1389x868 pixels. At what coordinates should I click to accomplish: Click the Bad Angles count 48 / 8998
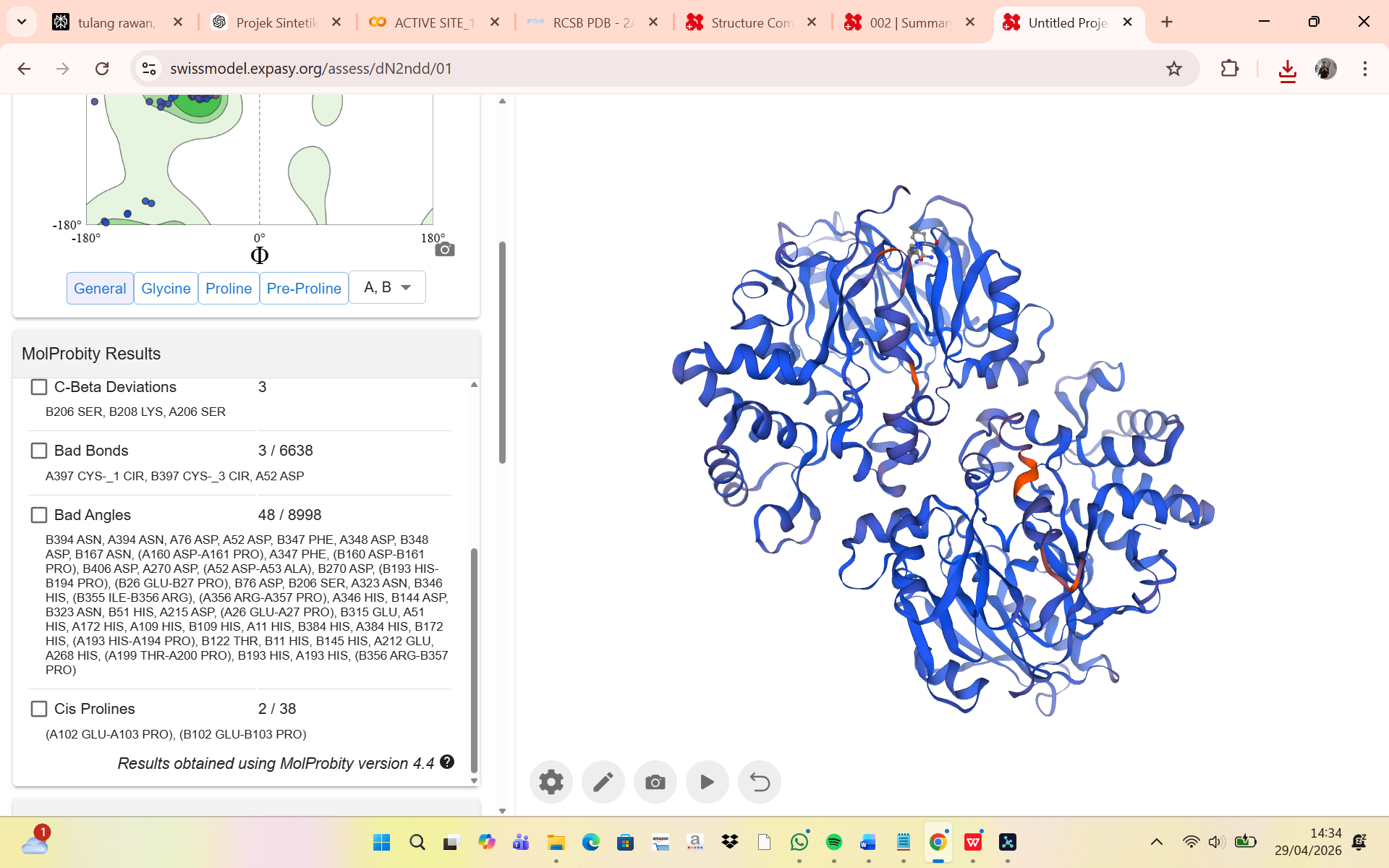(x=289, y=515)
